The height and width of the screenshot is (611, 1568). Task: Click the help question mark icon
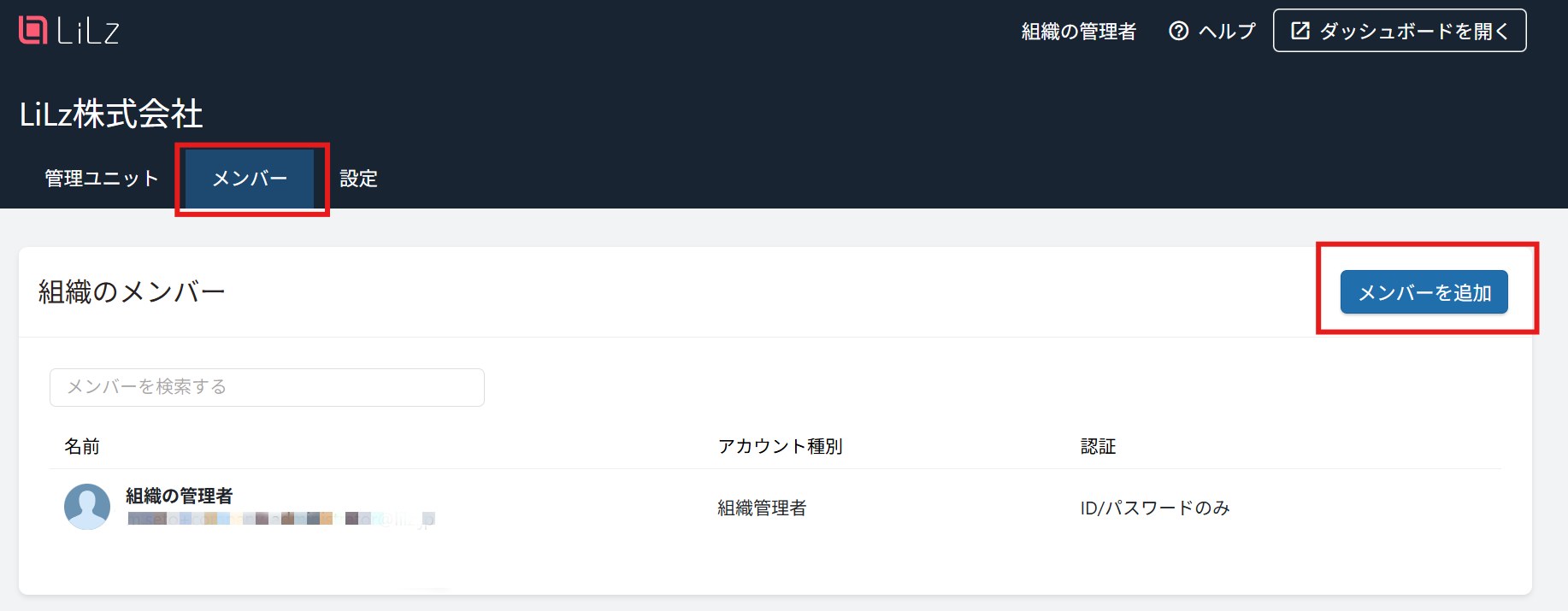click(x=1179, y=31)
